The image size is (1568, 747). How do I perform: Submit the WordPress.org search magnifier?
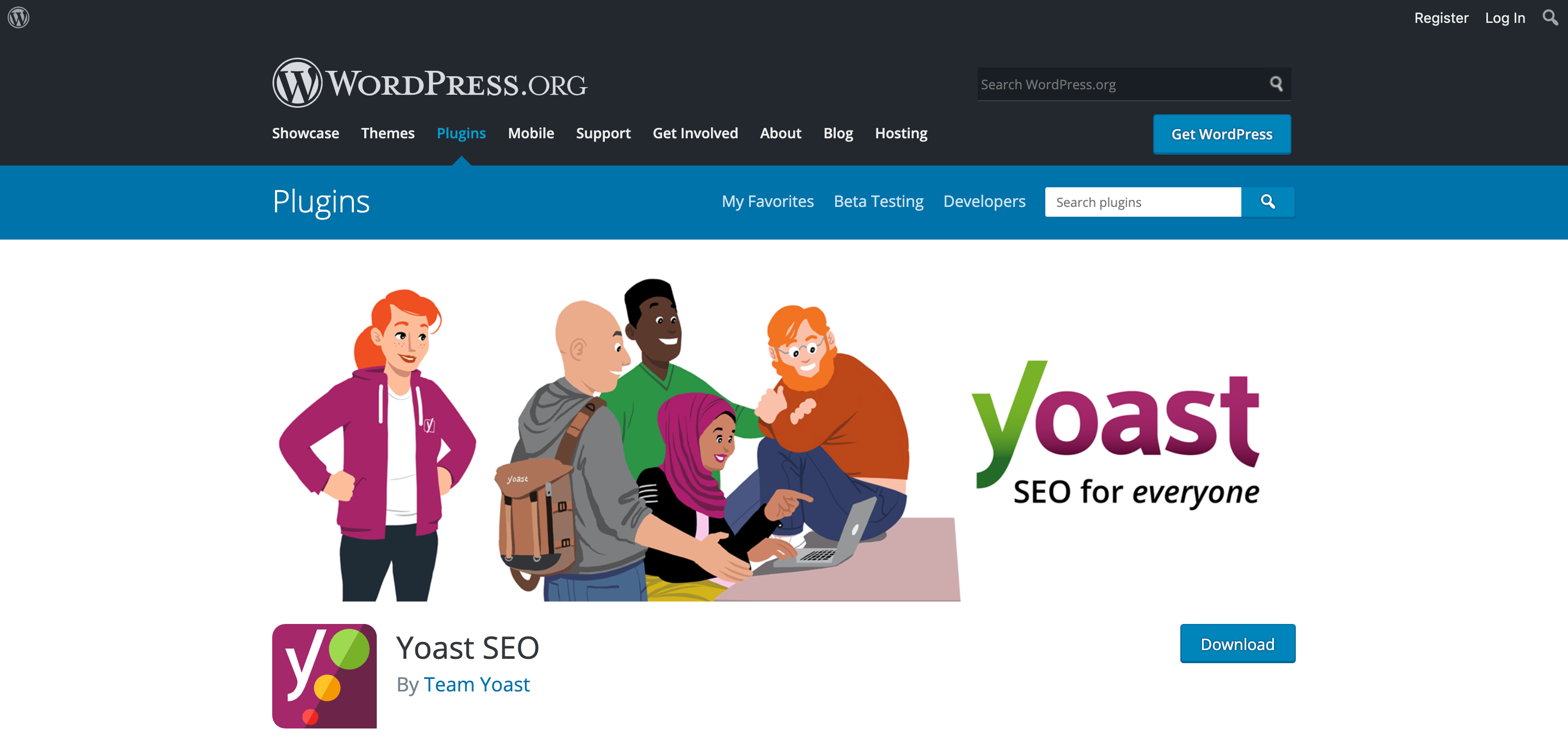tap(1276, 83)
